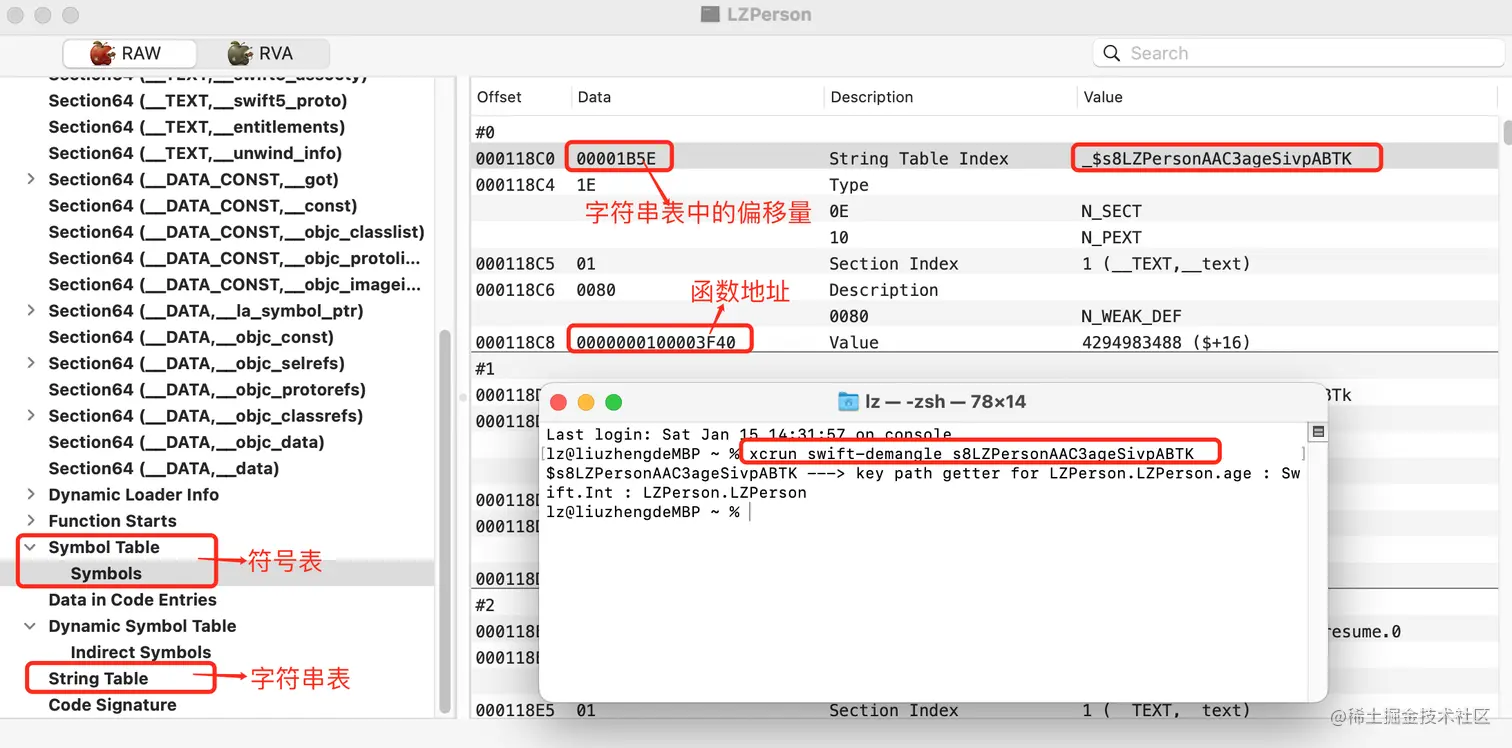Viewport: 1512px width, 748px height.
Task: Click the #2 symbol entry header
Action: (x=485, y=605)
